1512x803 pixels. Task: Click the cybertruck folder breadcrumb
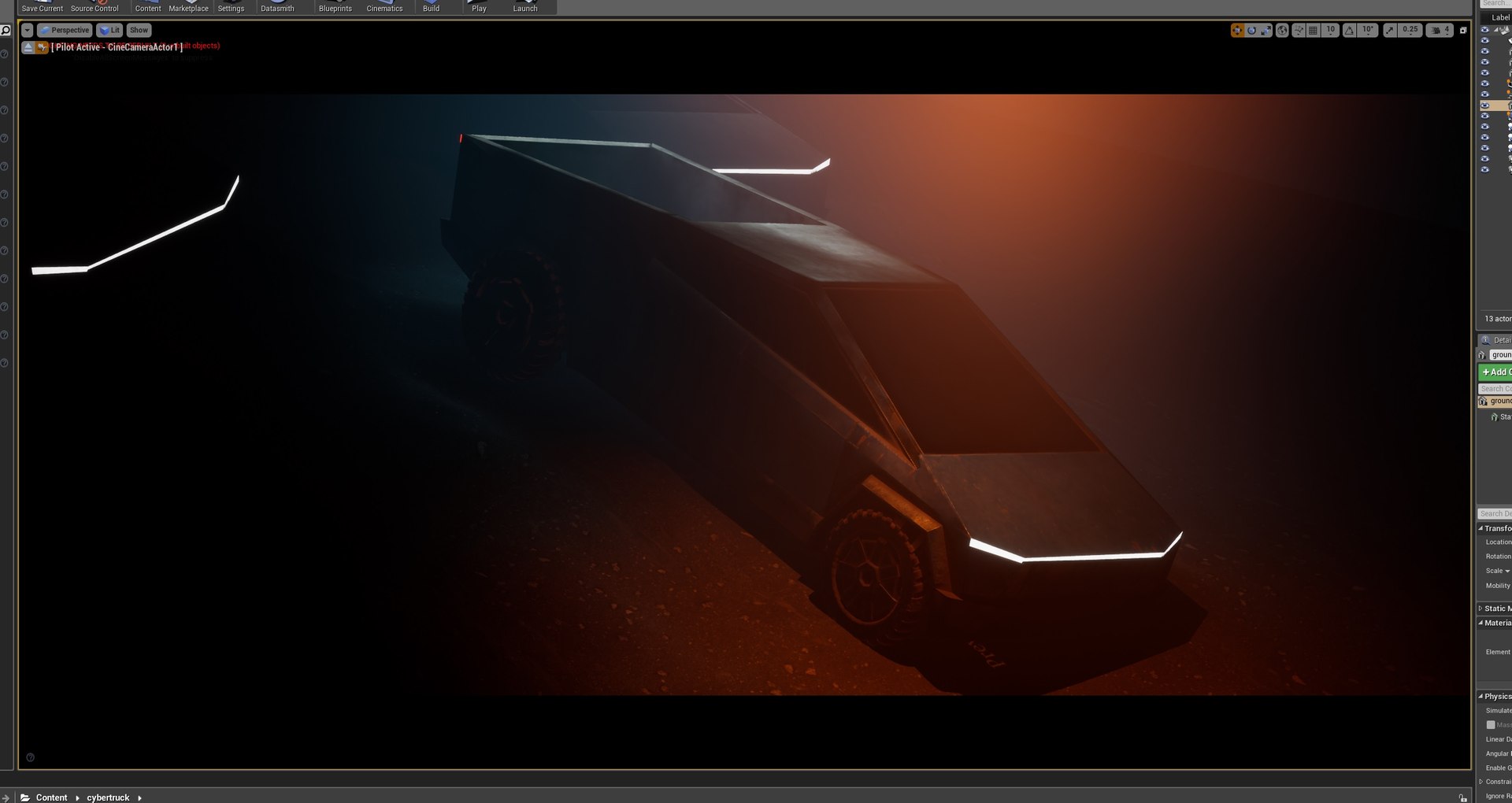[x=108, y=797]
